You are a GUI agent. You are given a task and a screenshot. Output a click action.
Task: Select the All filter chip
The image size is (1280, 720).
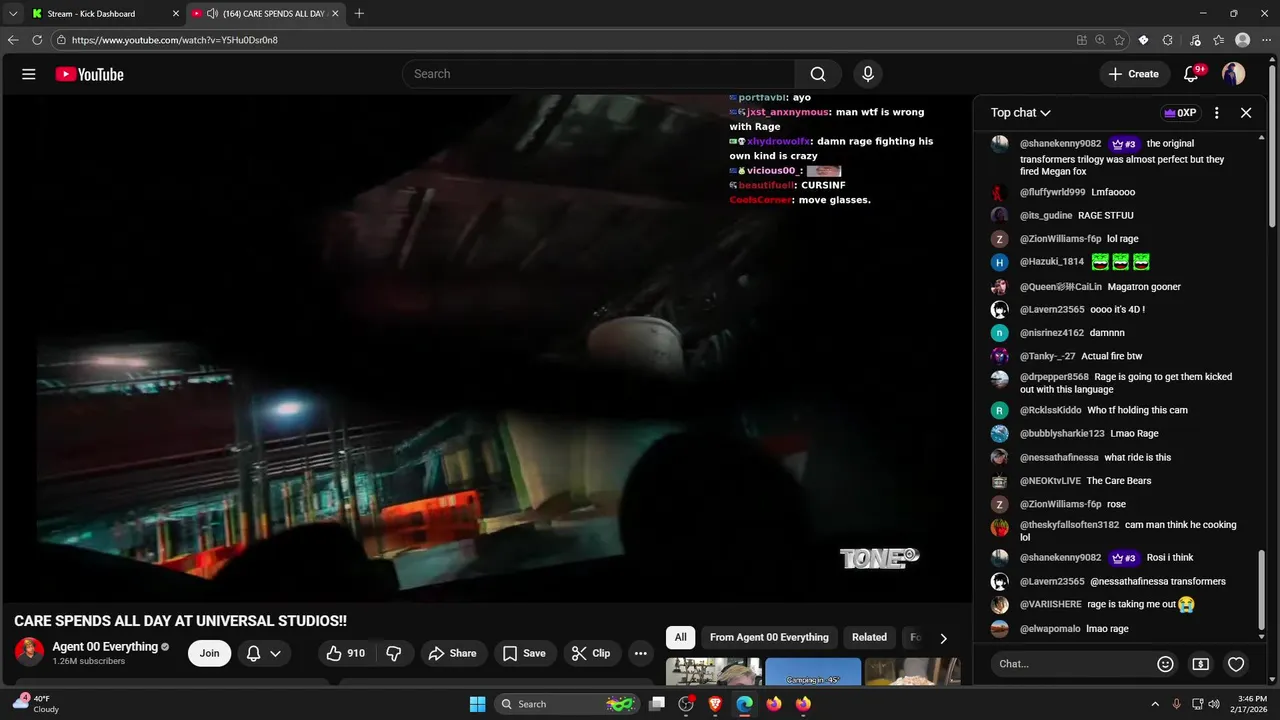(x=680, y=637)
